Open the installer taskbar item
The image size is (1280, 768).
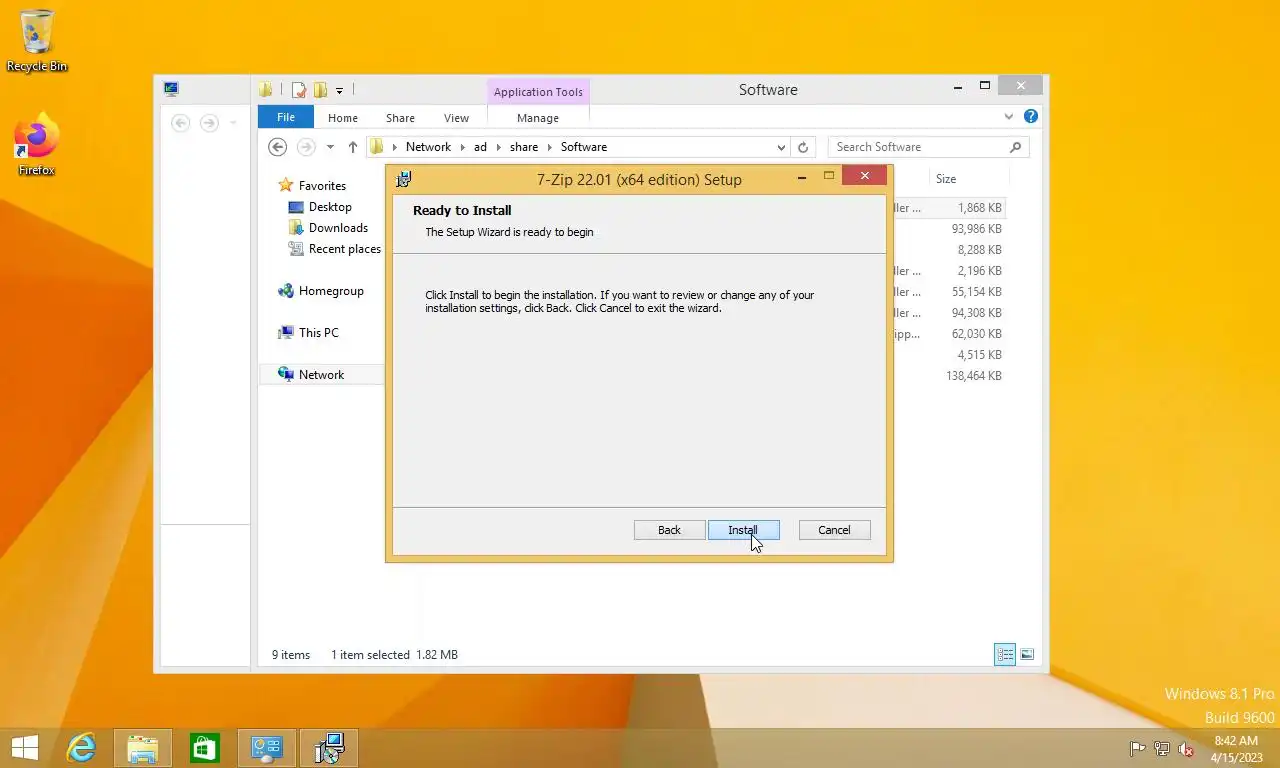point(329,748)
